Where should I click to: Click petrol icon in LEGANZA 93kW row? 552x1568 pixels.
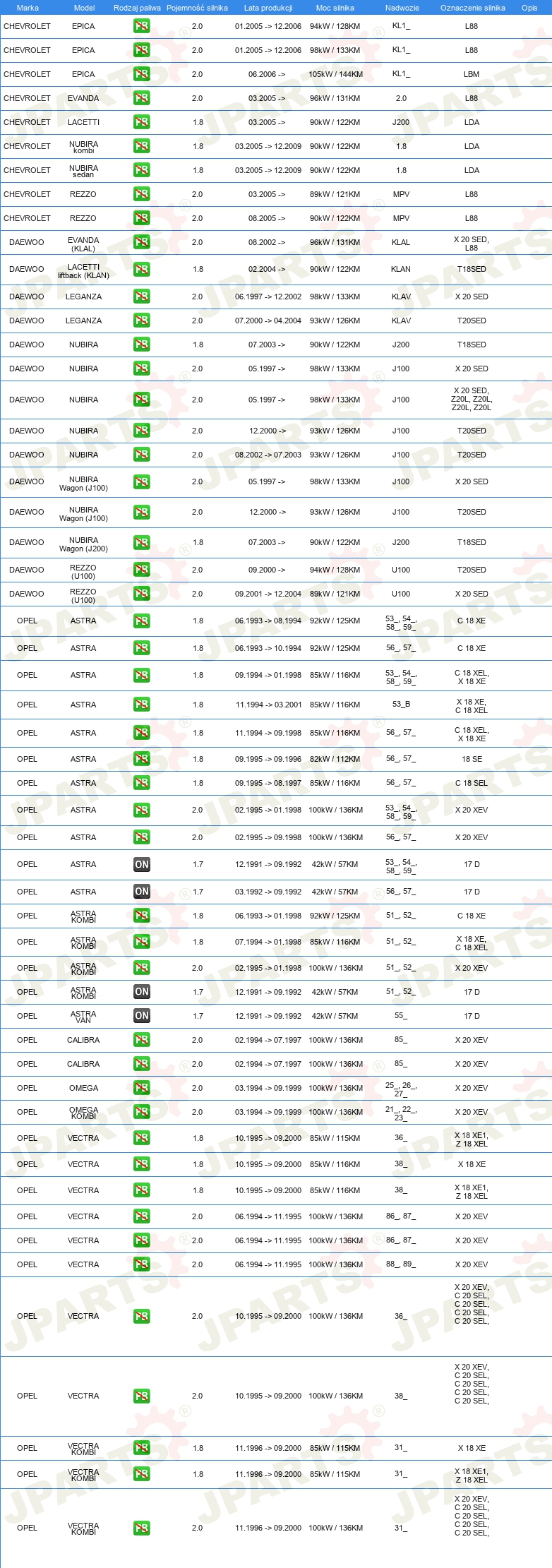141,321
